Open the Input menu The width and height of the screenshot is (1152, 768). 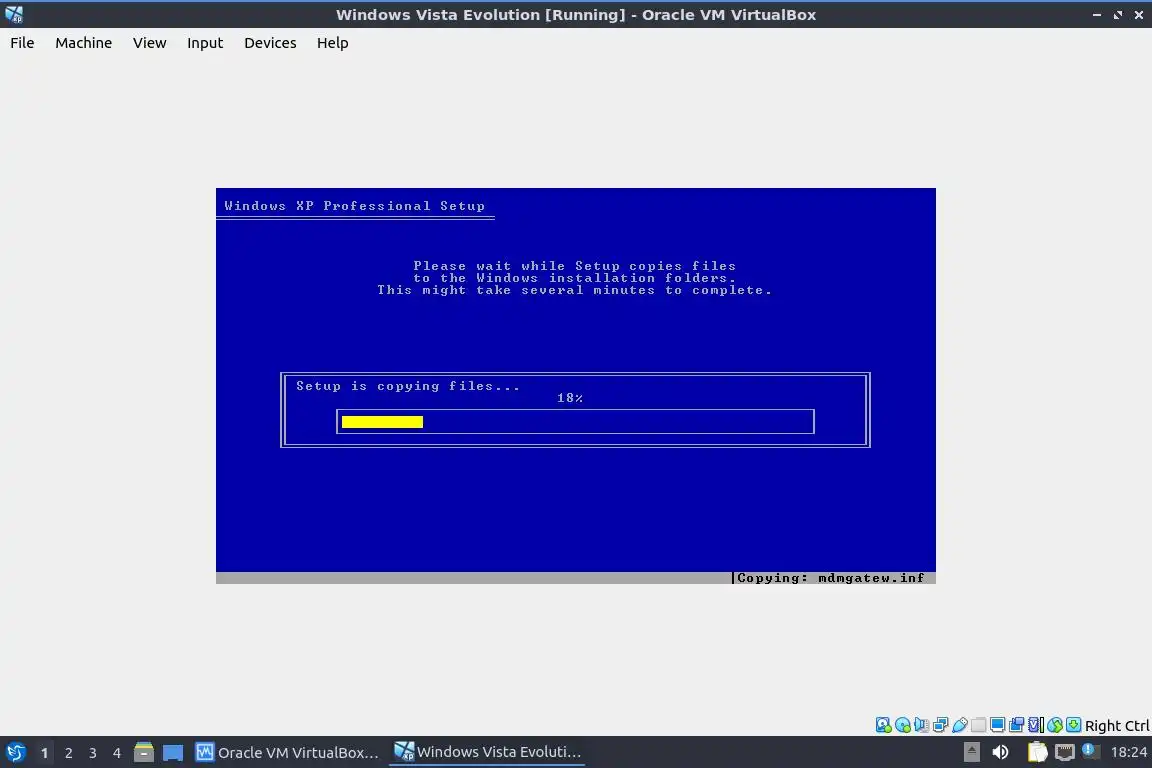click(x=204, y=43)
